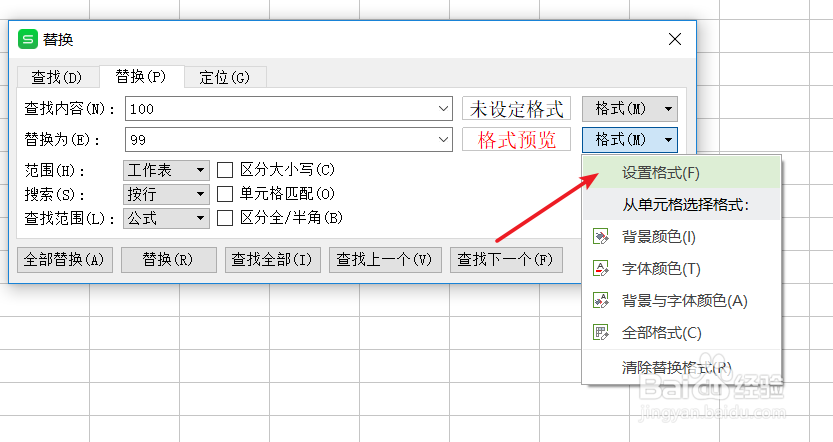Viewport: 833px width, 442px height.
Task: Click the 未设定格式 preview box
Action: pos(516,108)
